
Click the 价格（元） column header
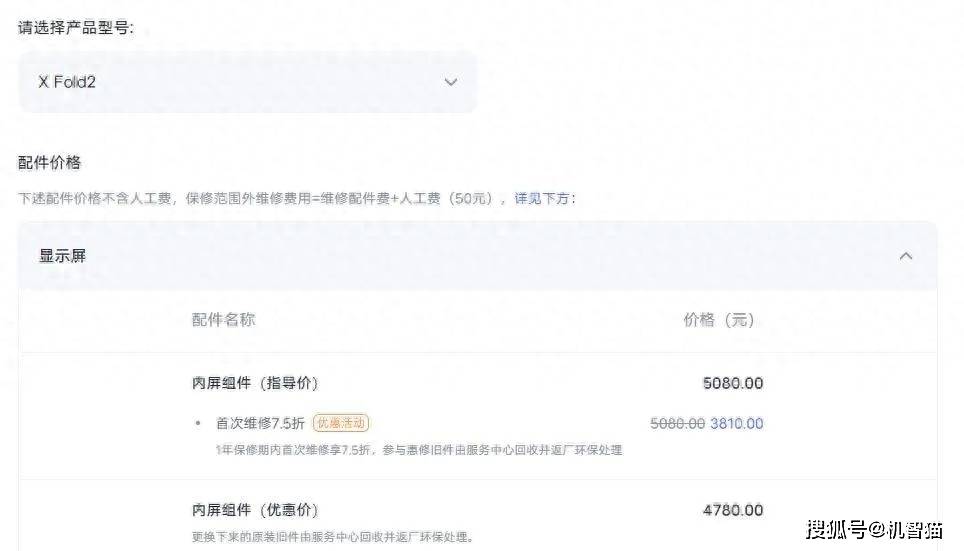click(719, 320)
